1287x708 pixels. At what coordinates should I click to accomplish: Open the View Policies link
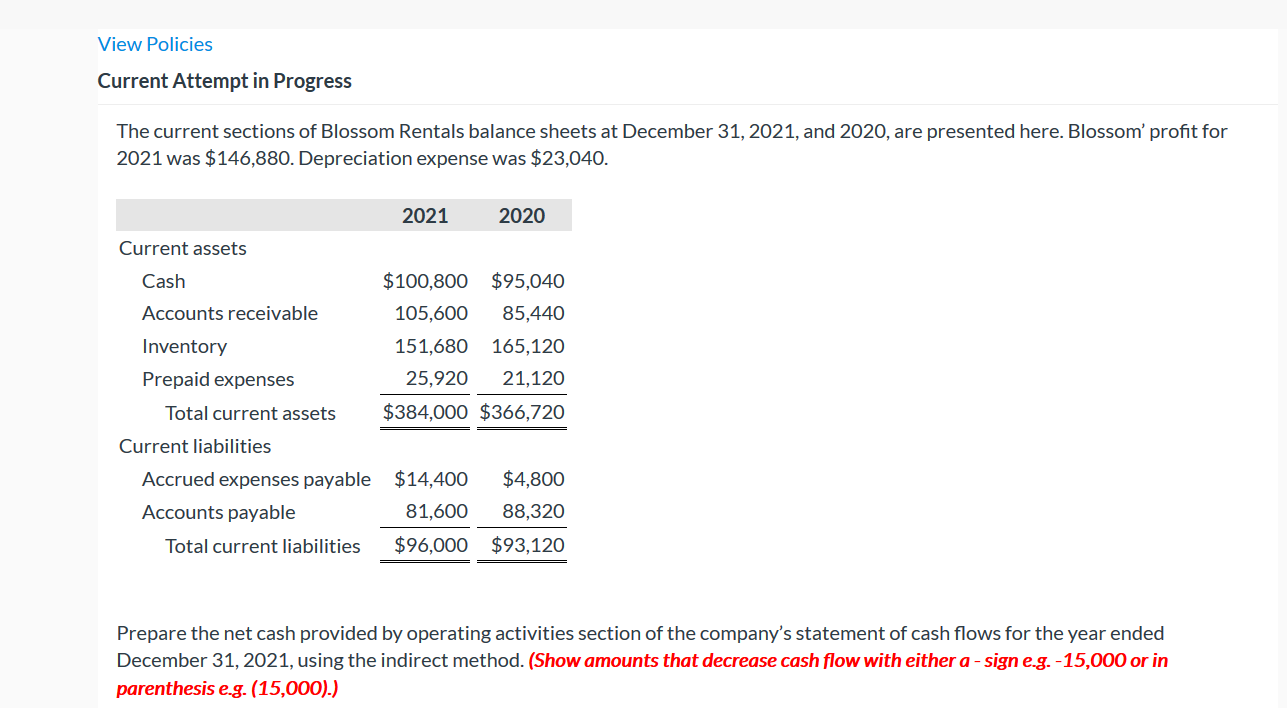[155, 44]
